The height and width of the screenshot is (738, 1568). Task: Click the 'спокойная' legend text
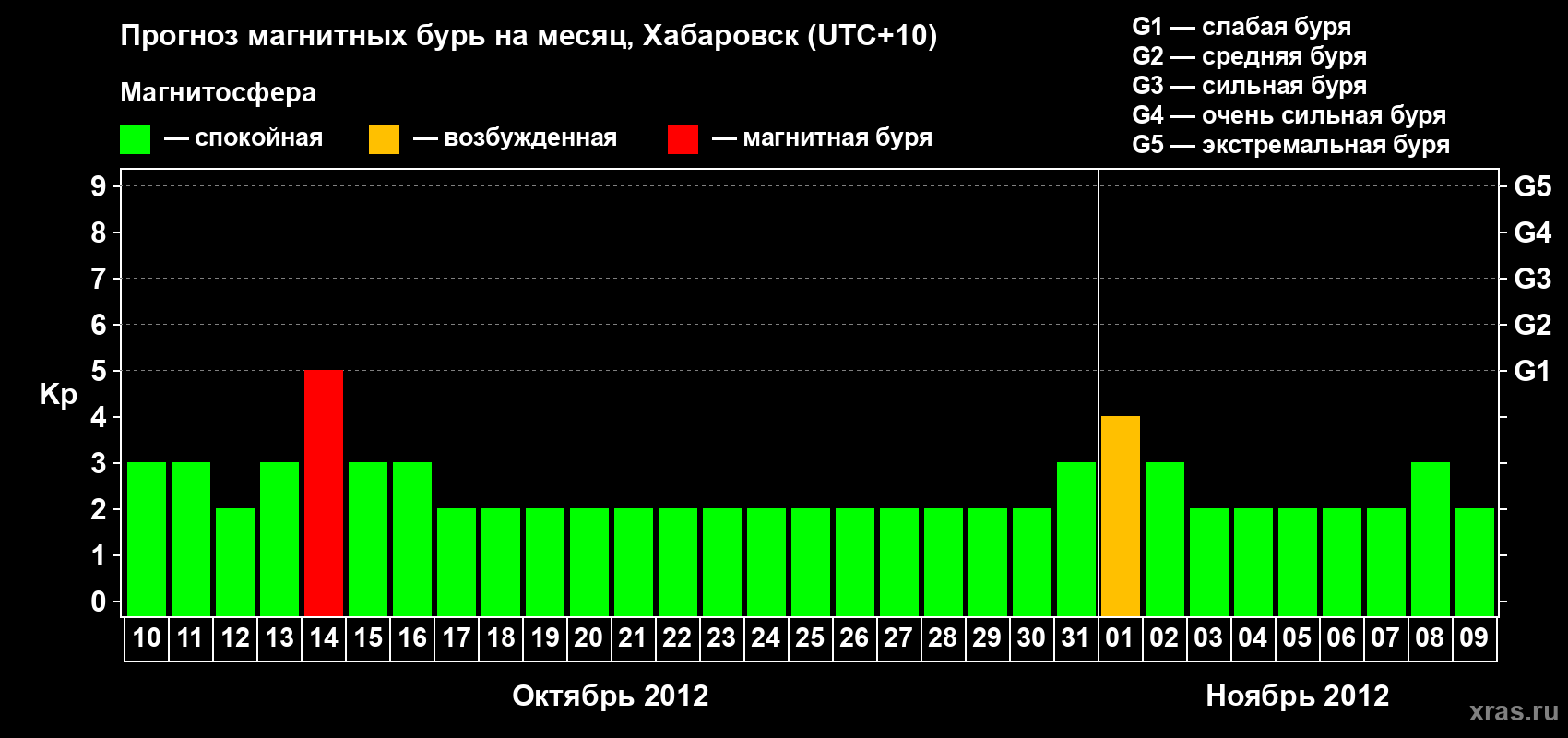(259, 138)
